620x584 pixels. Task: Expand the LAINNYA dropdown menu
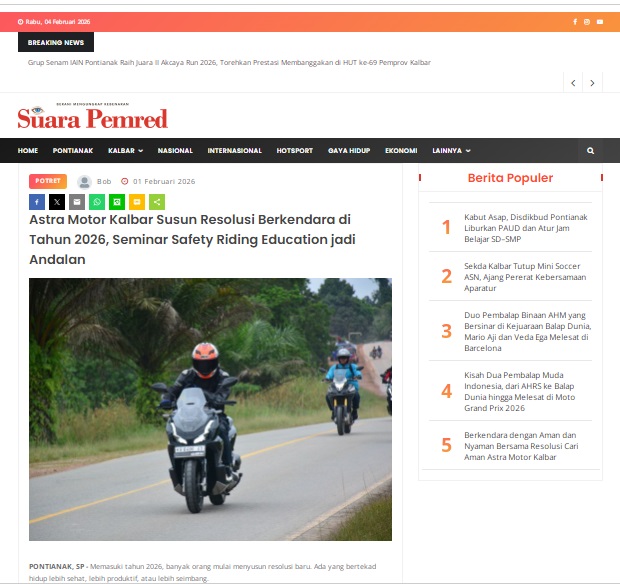[x=451, y=151]
